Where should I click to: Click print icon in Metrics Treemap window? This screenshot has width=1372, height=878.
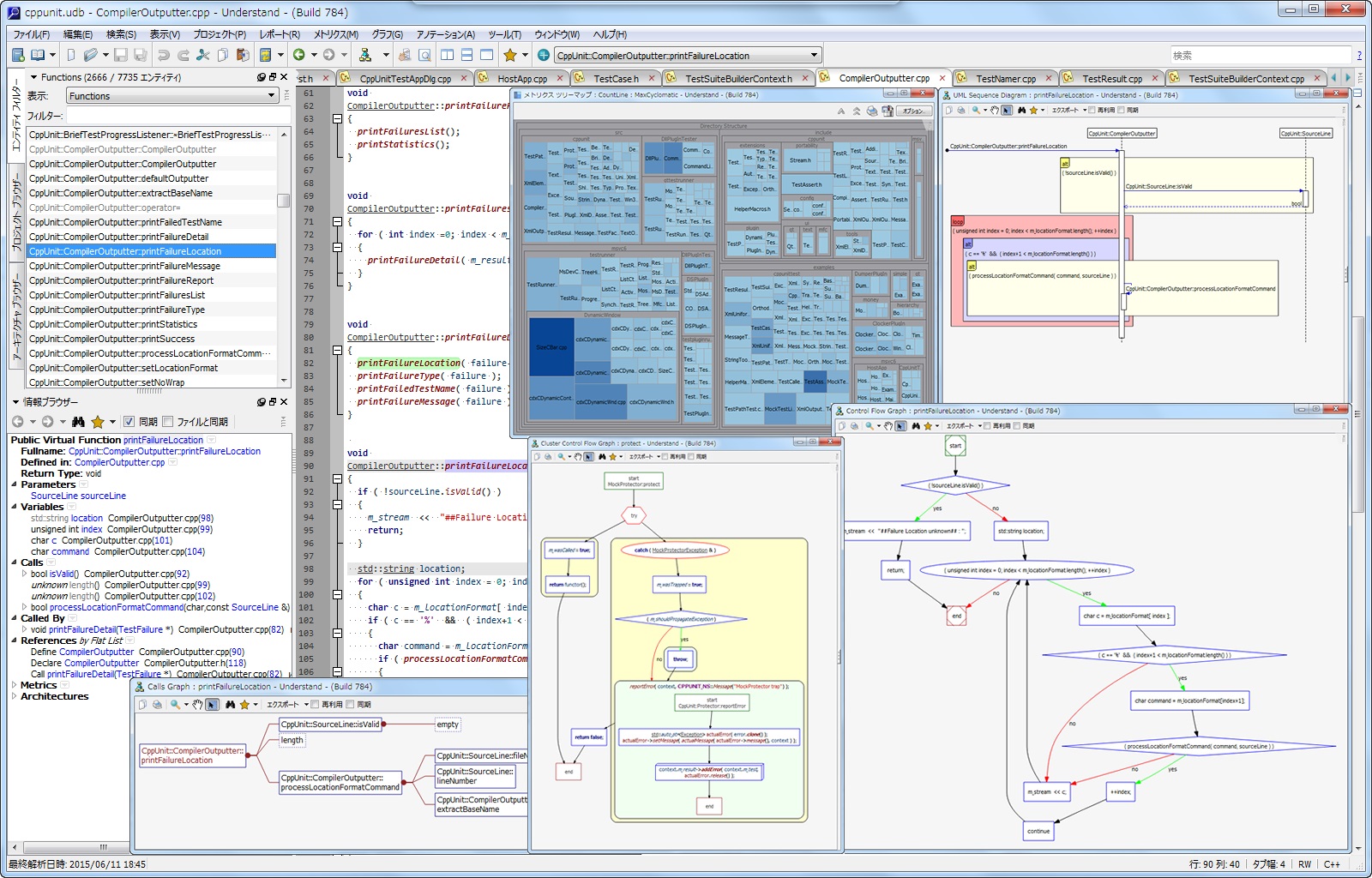click(x=872, y=111)
